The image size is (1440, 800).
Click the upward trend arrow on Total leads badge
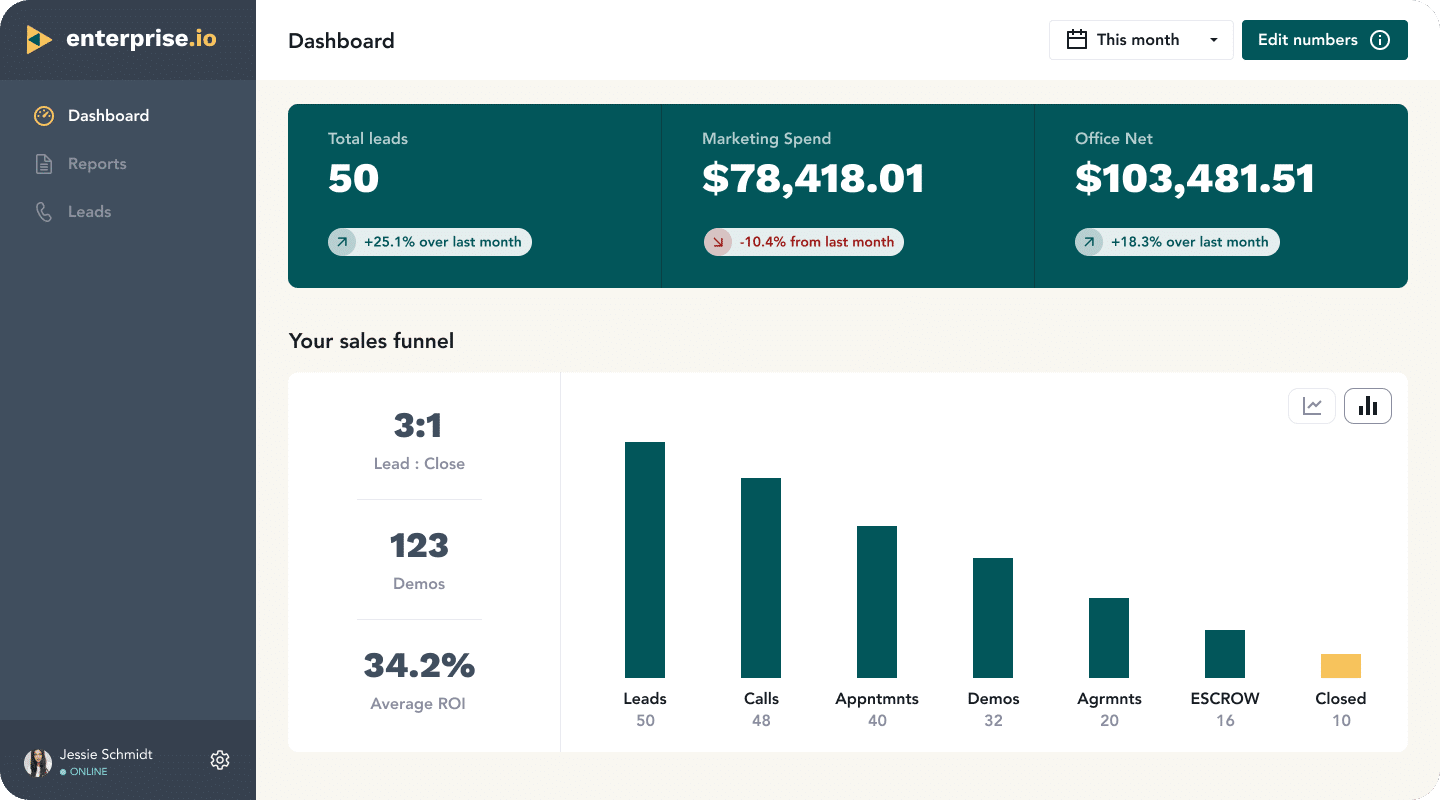[343, 241]
